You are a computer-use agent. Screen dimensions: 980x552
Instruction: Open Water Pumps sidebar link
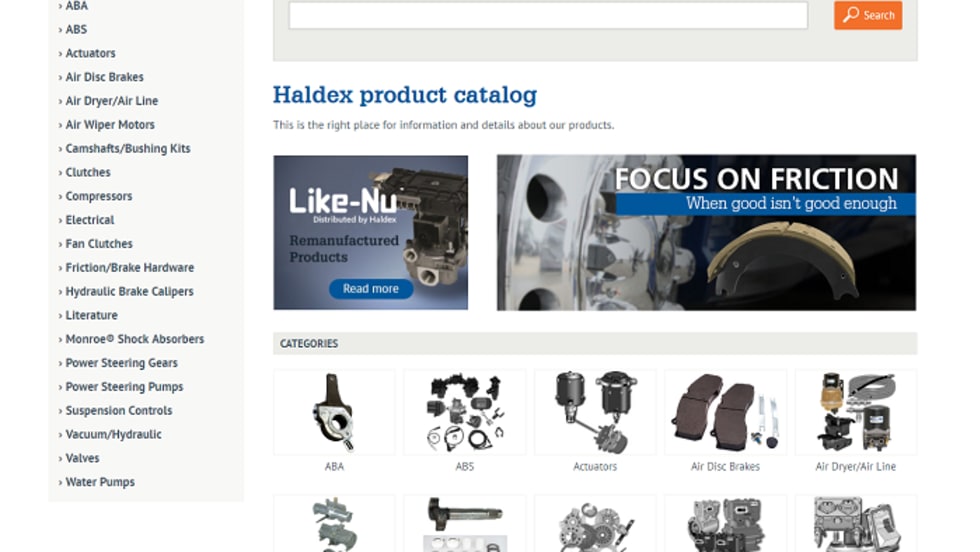coord(100,482)
